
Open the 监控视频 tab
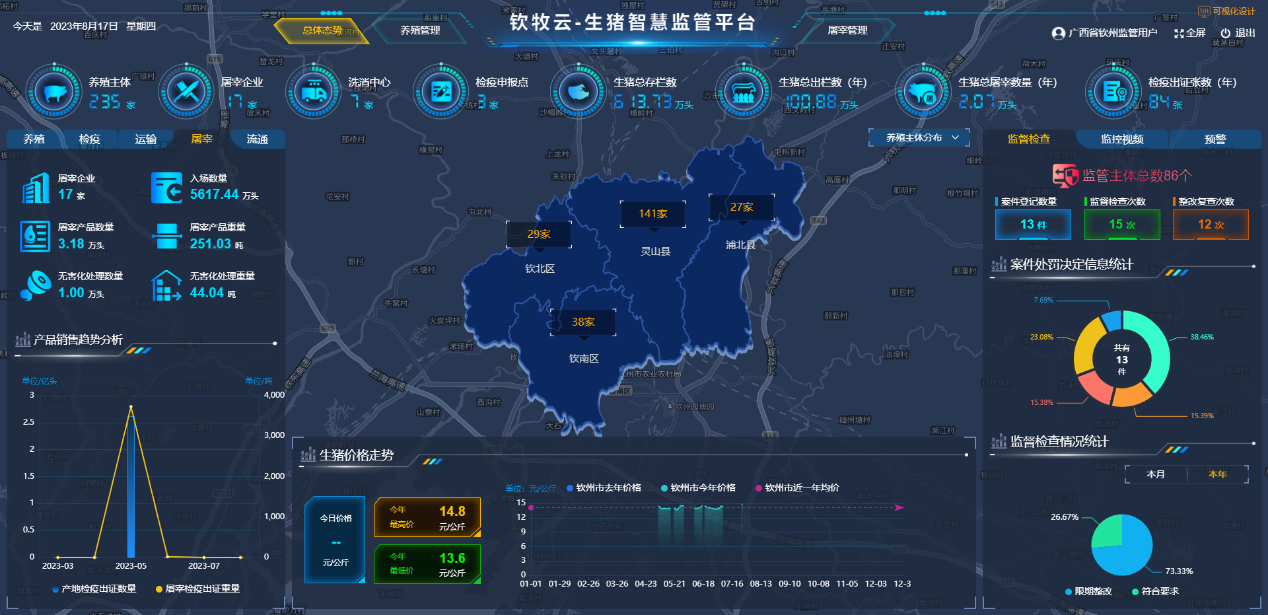1122,139
